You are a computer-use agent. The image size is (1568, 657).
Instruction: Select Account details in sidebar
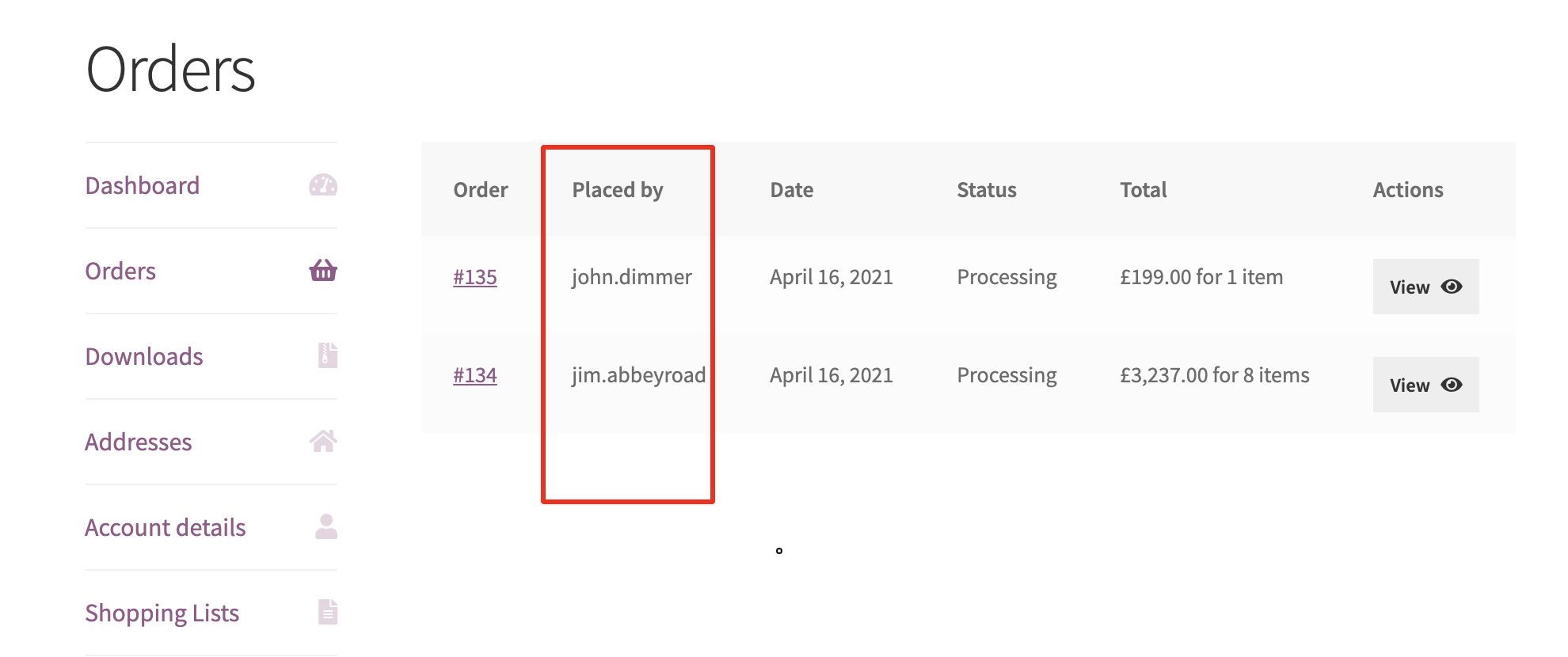click(166, 528)
